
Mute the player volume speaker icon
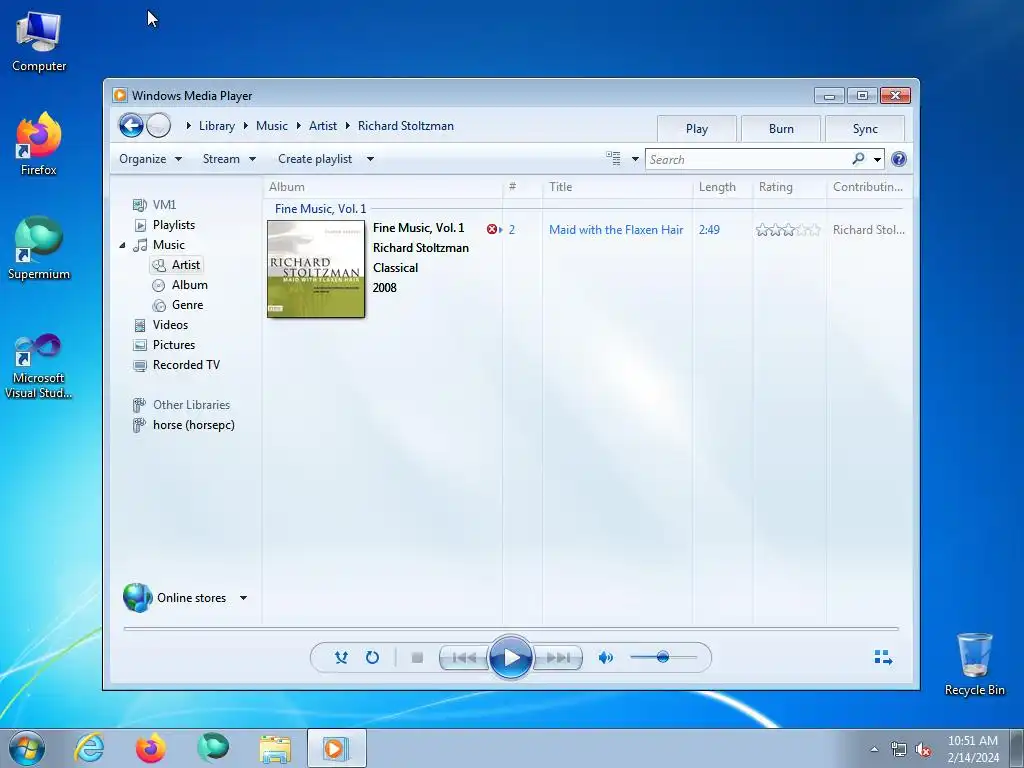(x=605, y=658)
